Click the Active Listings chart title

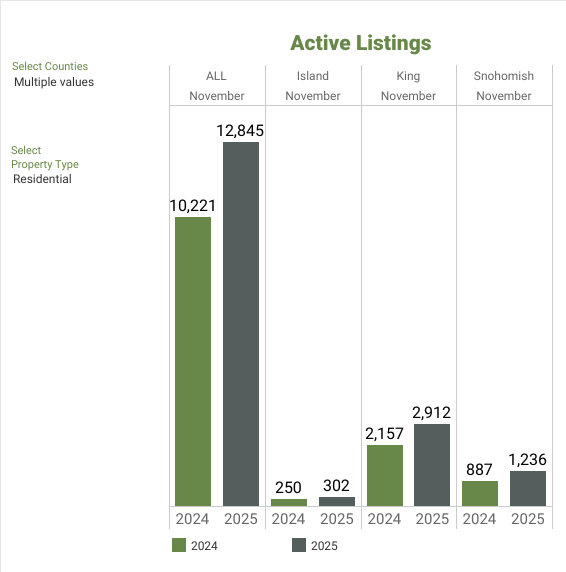(361, 43)
